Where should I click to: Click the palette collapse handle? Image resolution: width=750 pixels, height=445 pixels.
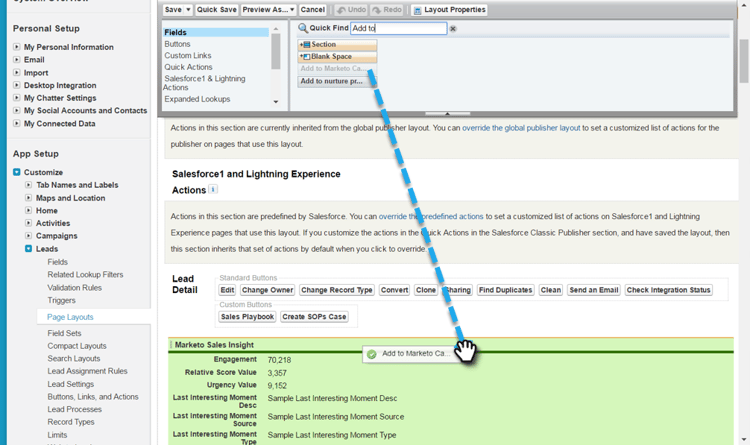(447, 114)
